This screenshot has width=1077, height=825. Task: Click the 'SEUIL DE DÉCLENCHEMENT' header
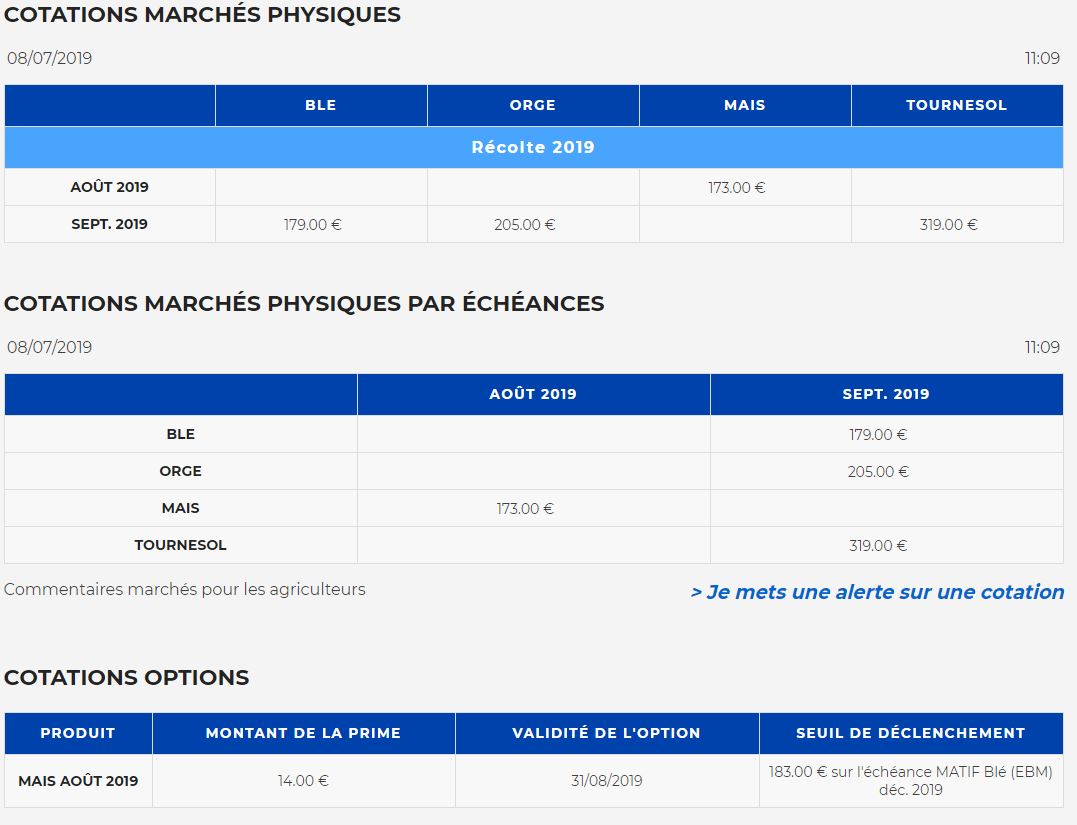pos(910,733)
